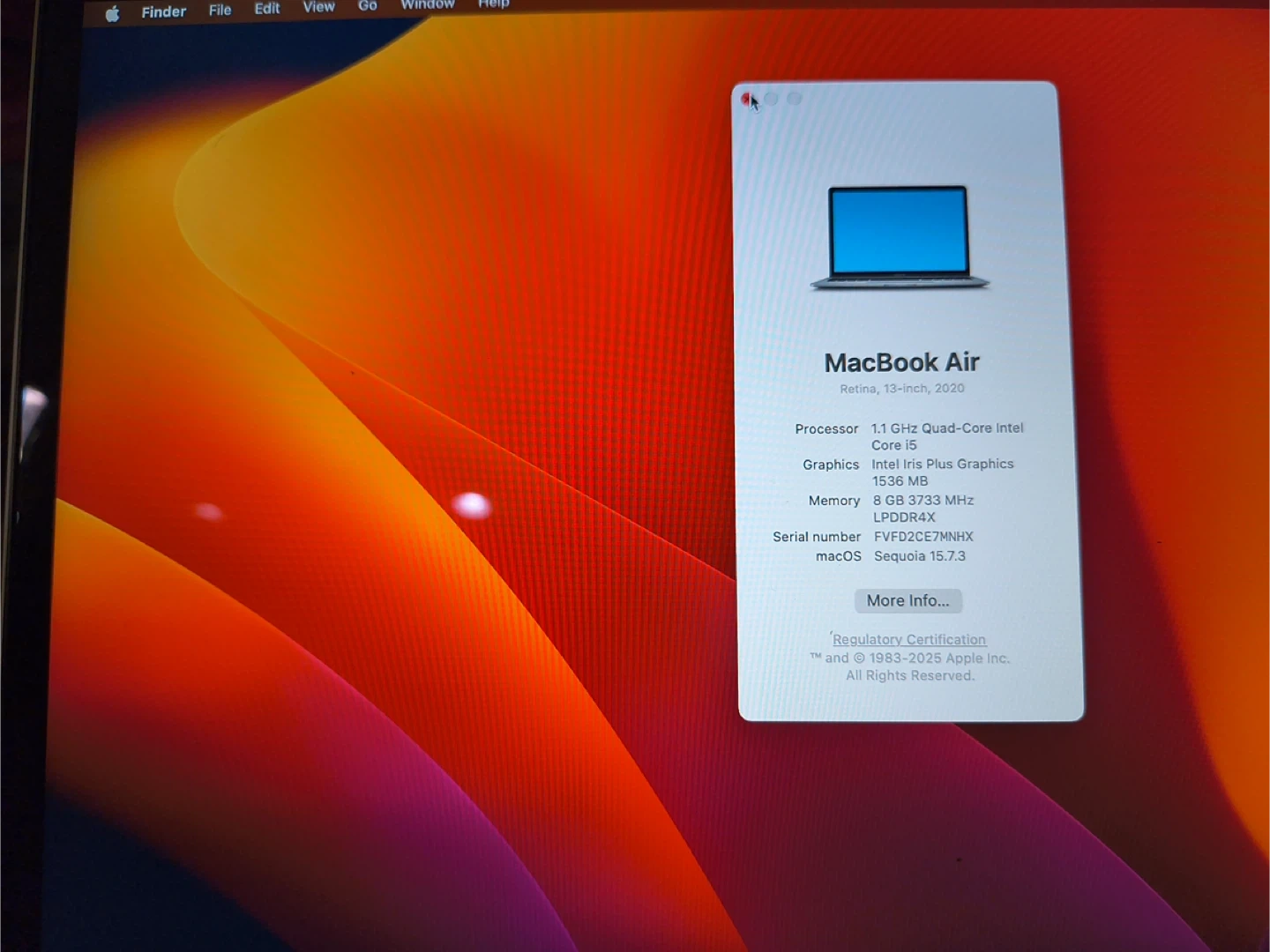This screenshot has height=952, width=1270.
Task: Open the Window menu
Action: point(428,4)
